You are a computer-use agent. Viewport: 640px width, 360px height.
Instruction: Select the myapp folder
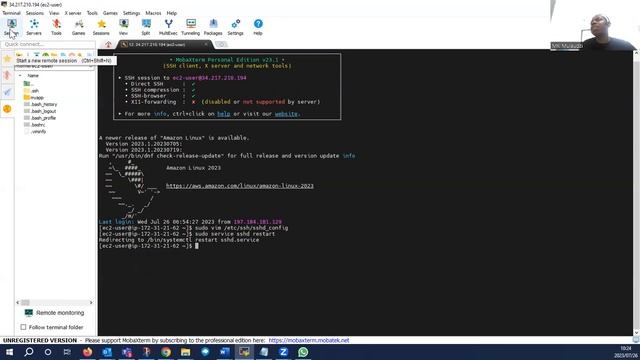[34, 98]
